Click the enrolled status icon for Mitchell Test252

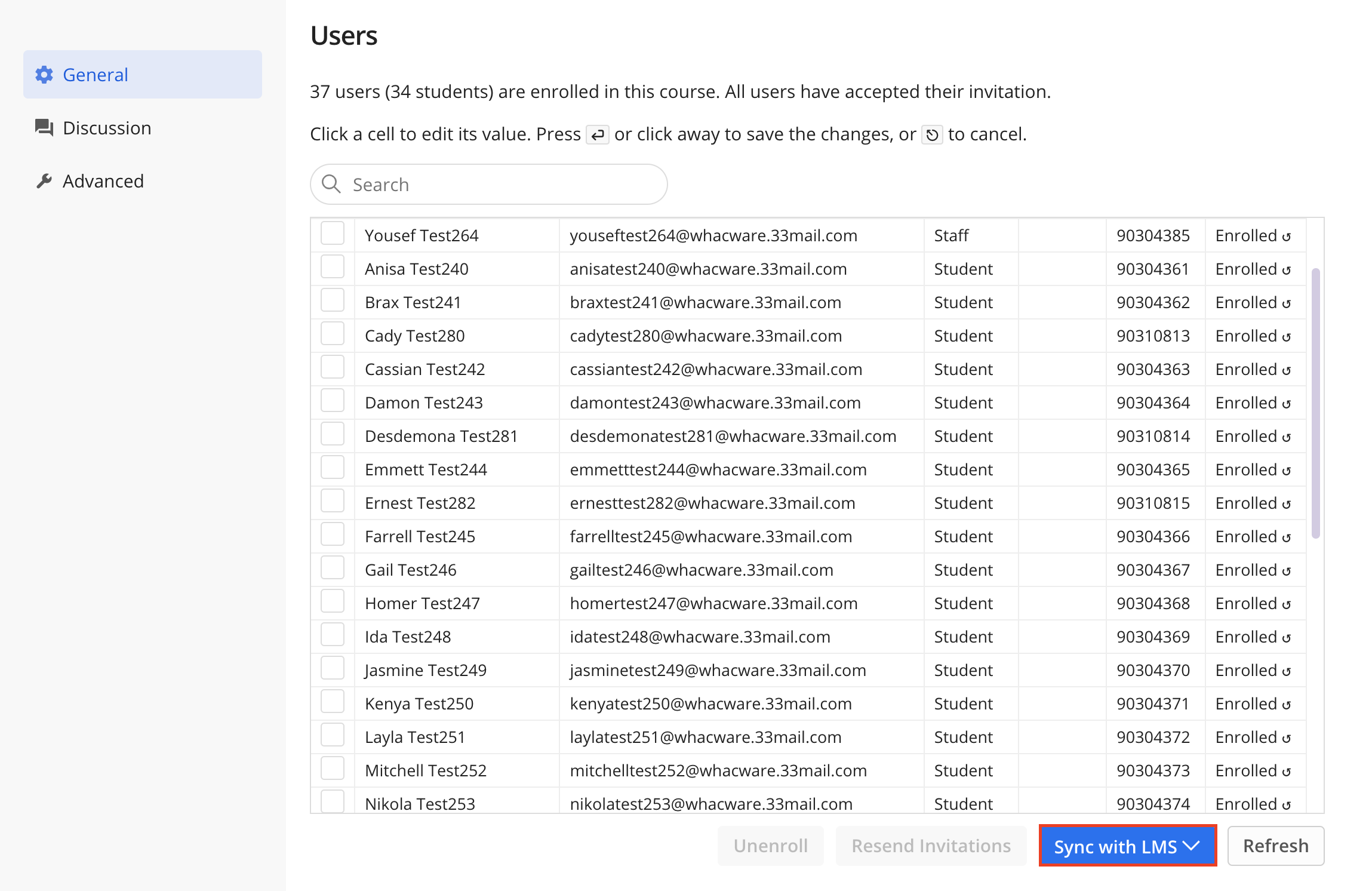[1287, 772]
